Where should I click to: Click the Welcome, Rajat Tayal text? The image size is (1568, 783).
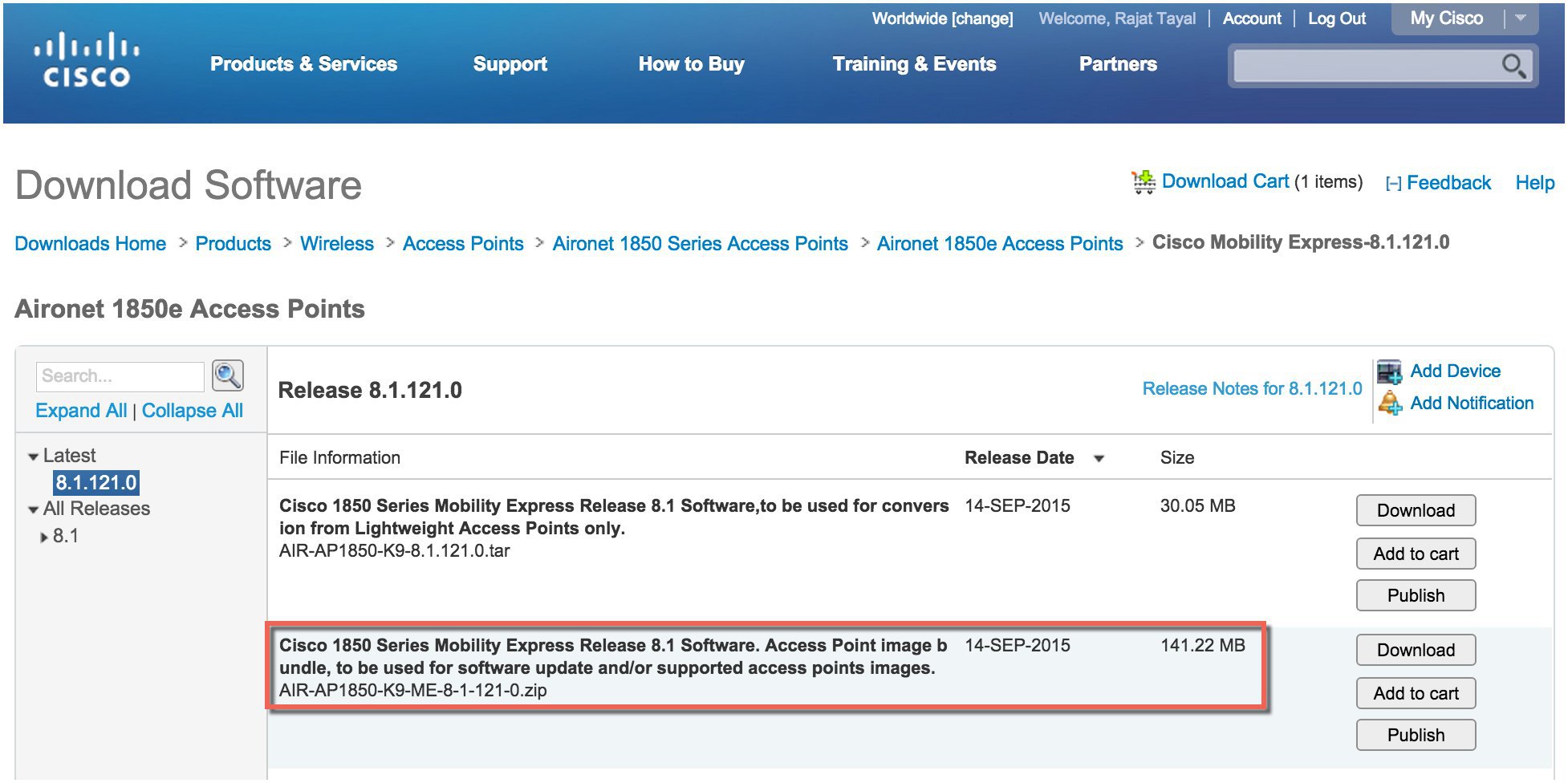(x=1117, y=18)
